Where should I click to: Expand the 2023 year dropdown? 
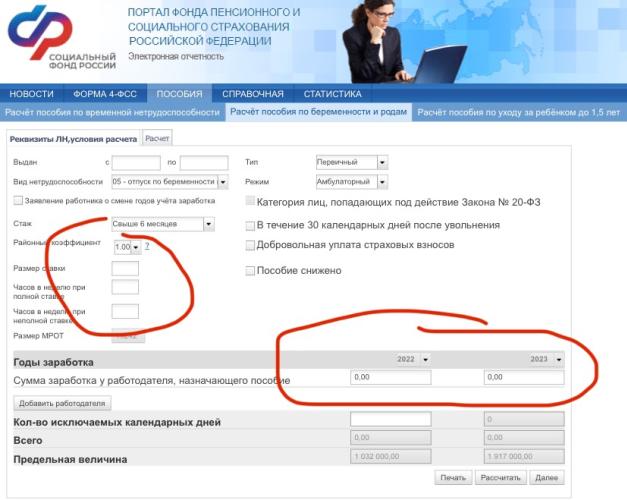(x=559, y=359)
